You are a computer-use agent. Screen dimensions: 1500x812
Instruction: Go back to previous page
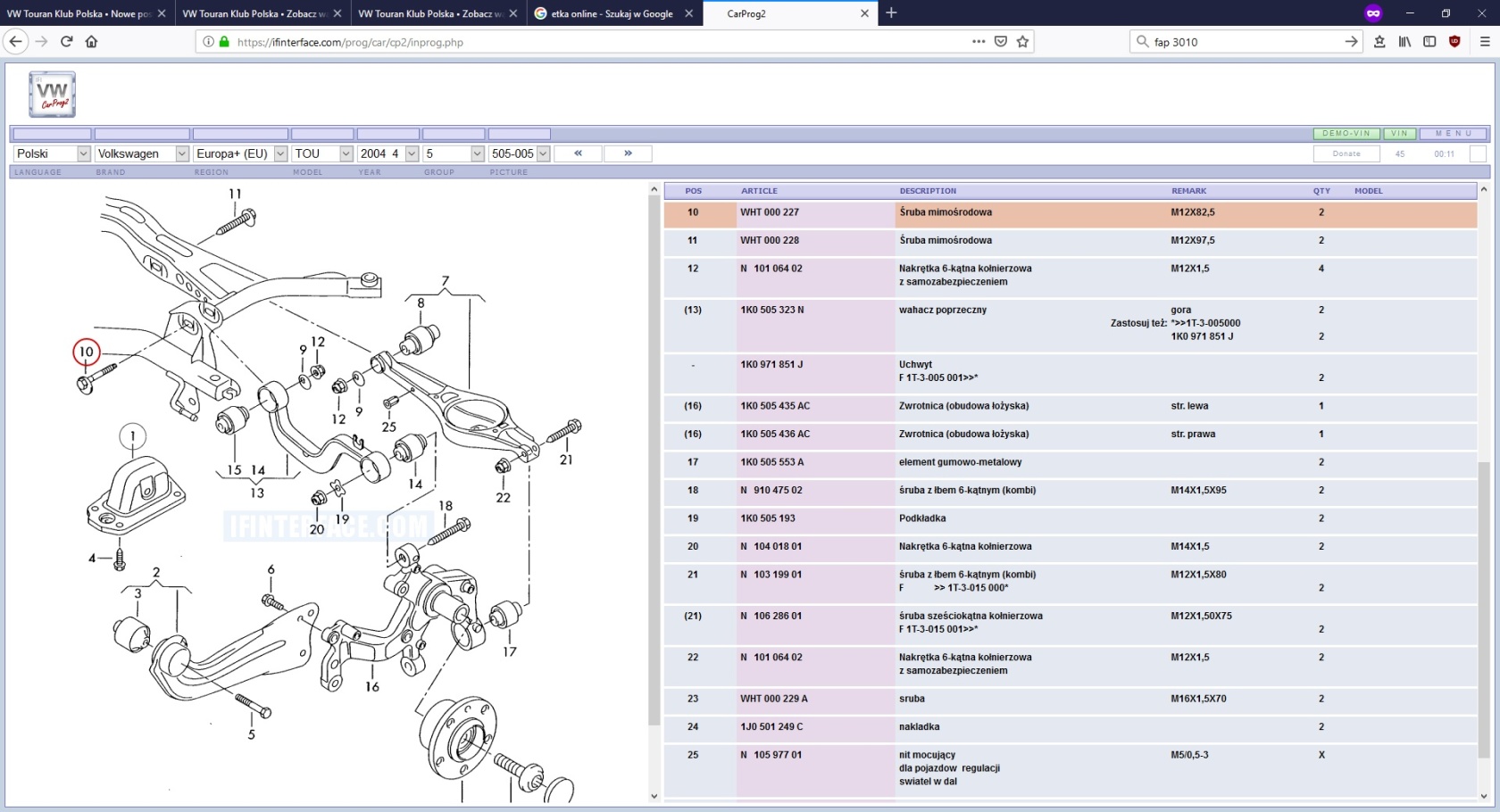coord(16,41)
